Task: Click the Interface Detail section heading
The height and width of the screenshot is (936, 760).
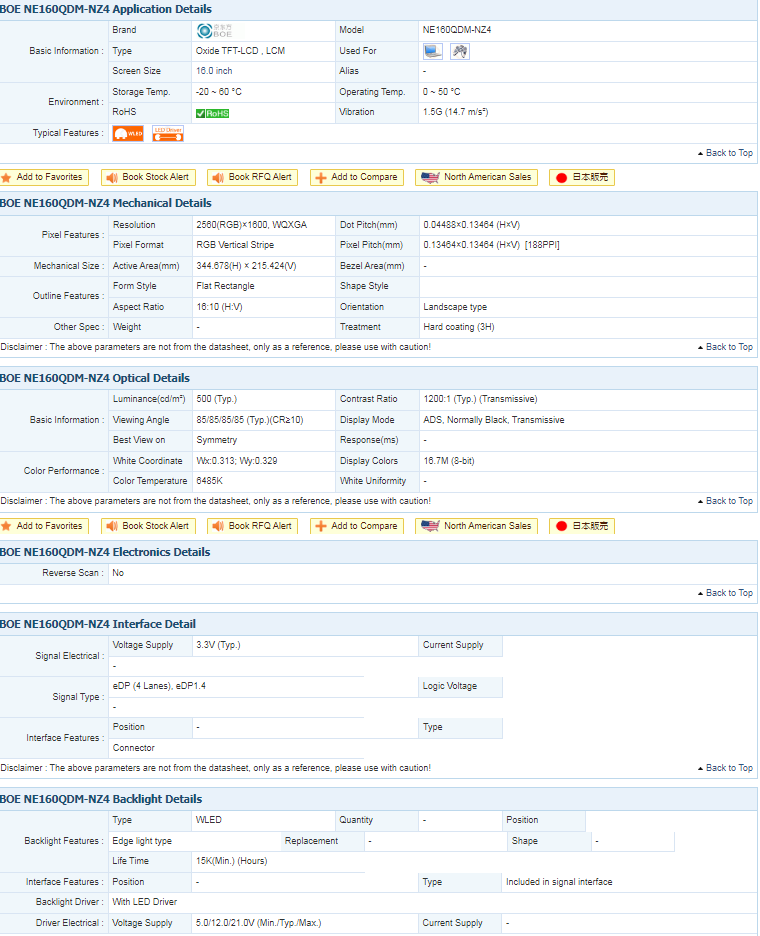Action: 98,624
